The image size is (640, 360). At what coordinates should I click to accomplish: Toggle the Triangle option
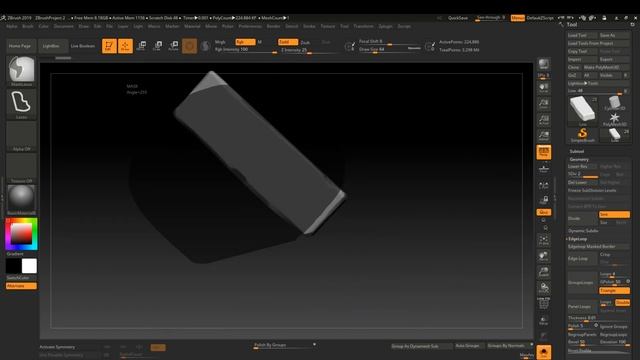(614, 291)
